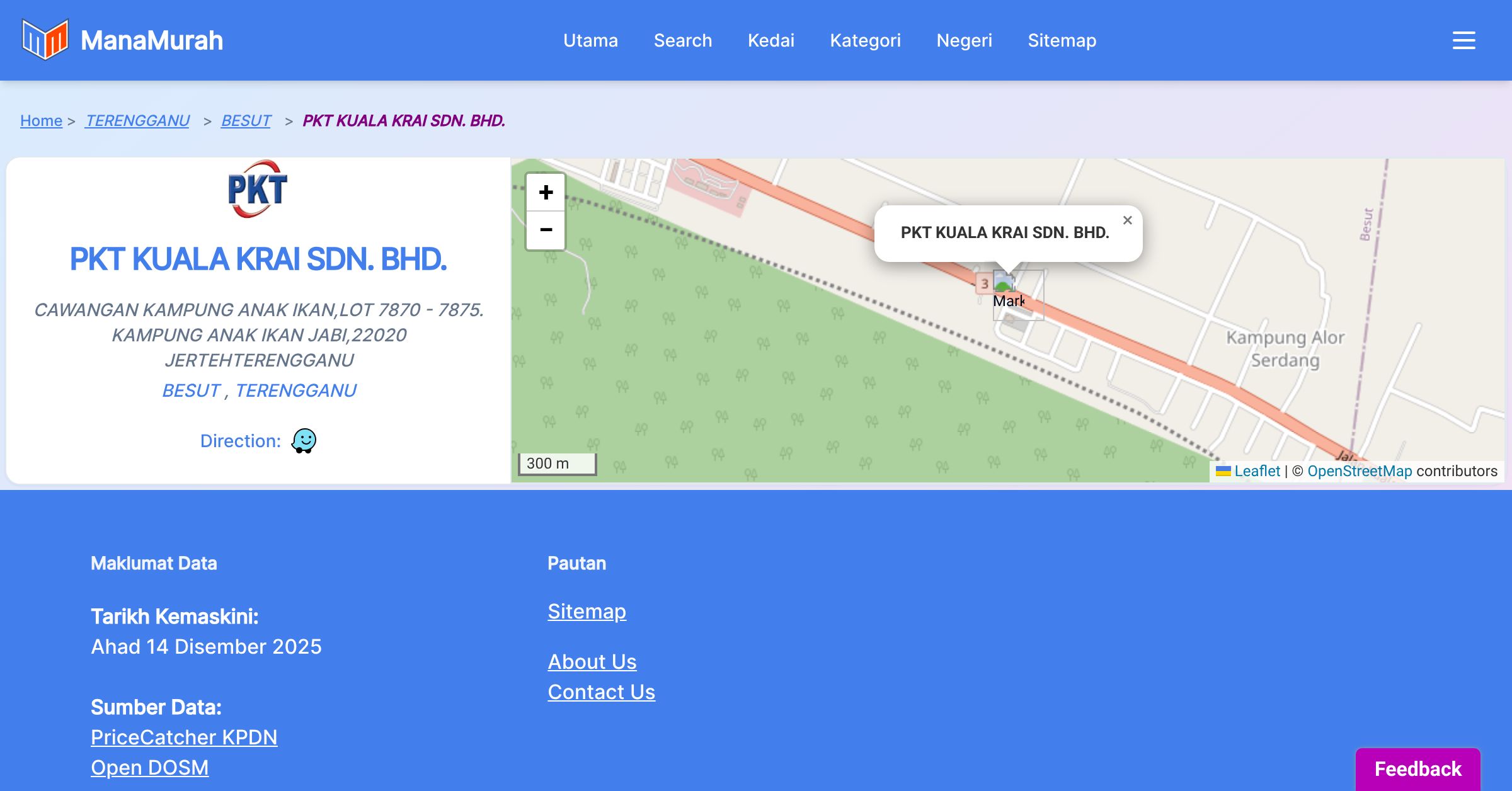The image size is (1512, 791).
Task: Click the map location marker
Action: (1017, 295)
